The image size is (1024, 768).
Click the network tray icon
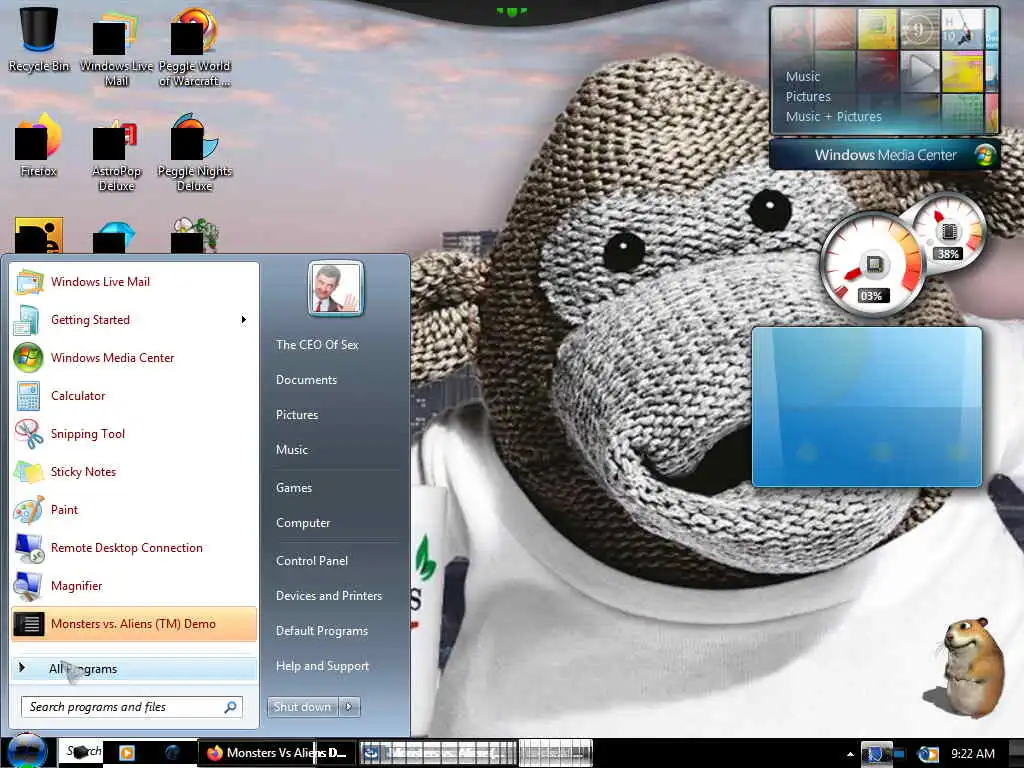[x=900, y=754]
